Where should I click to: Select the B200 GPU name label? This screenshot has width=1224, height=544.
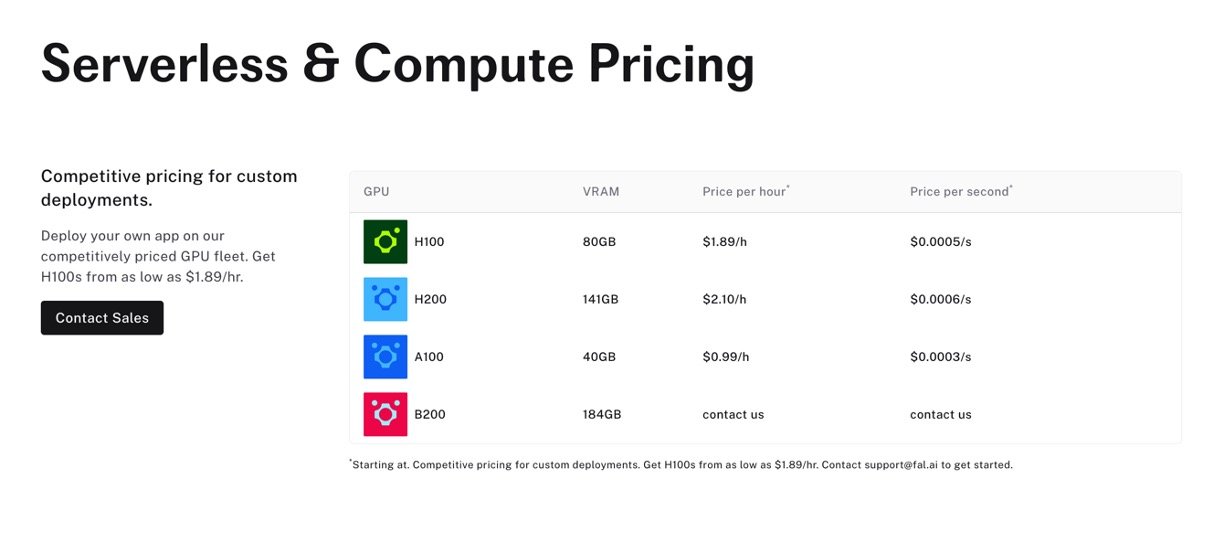coord(430,414)
